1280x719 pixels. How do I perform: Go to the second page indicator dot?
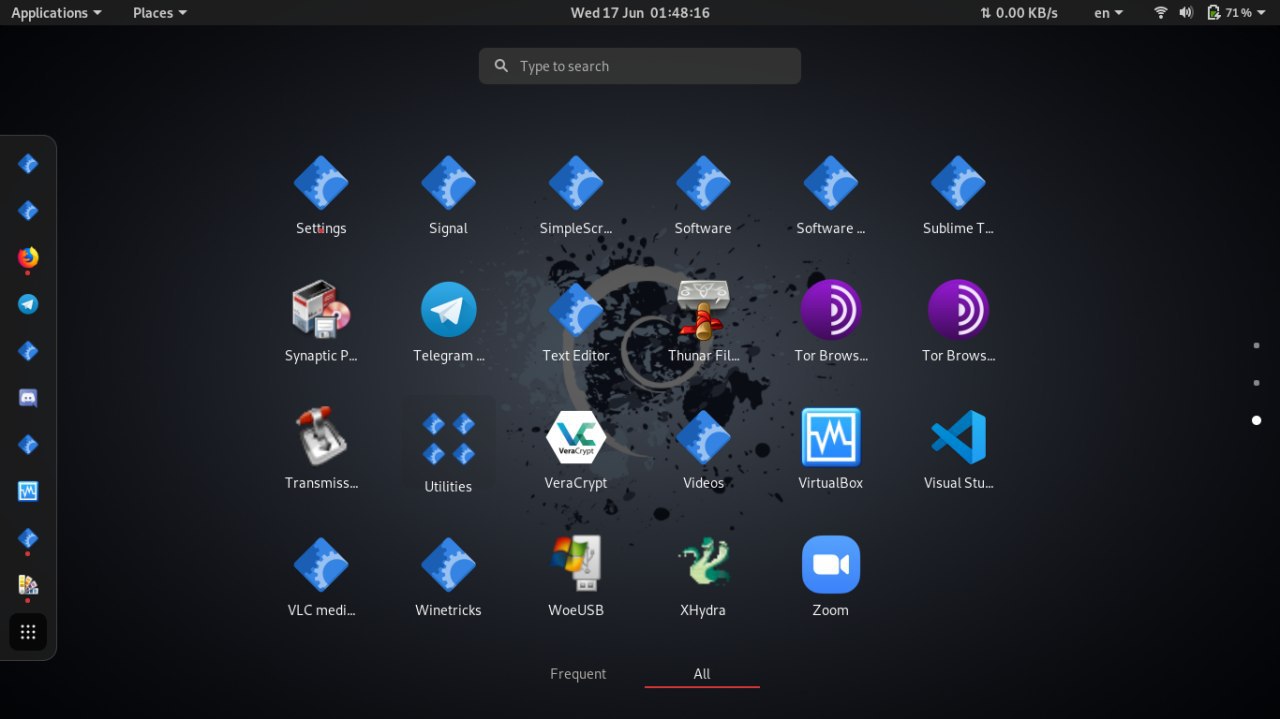tap(1256, 383)
